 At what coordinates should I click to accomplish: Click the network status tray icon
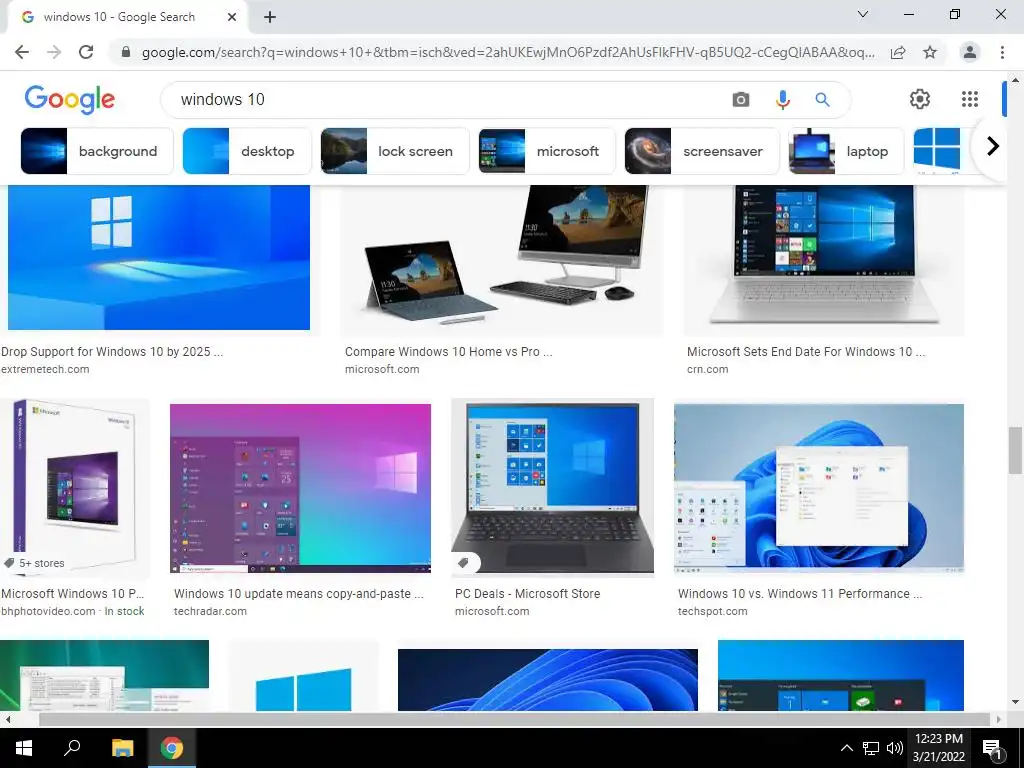pos(871,748)
